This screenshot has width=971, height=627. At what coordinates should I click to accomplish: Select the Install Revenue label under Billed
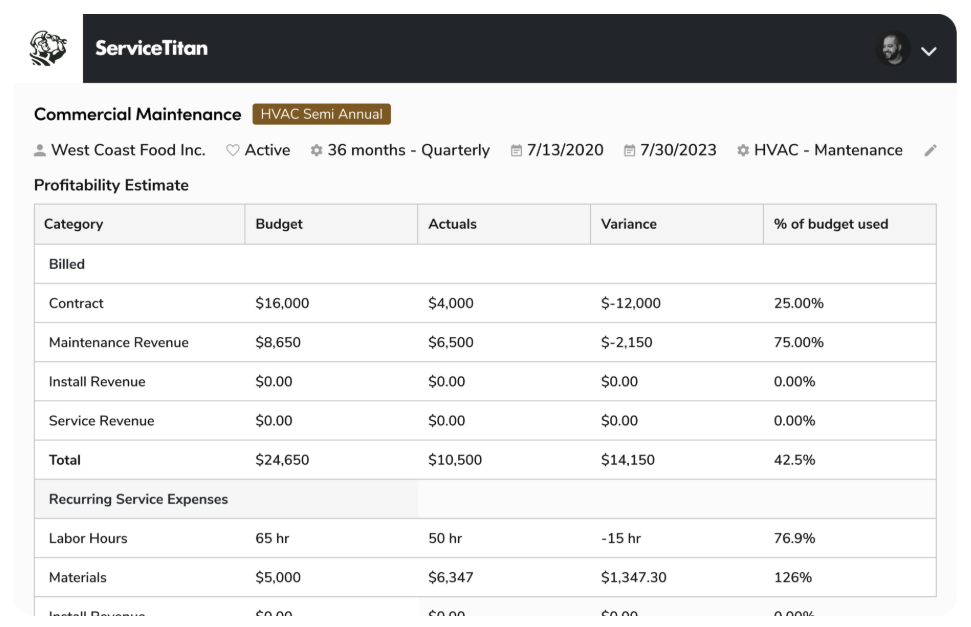(x=97, y=381)
